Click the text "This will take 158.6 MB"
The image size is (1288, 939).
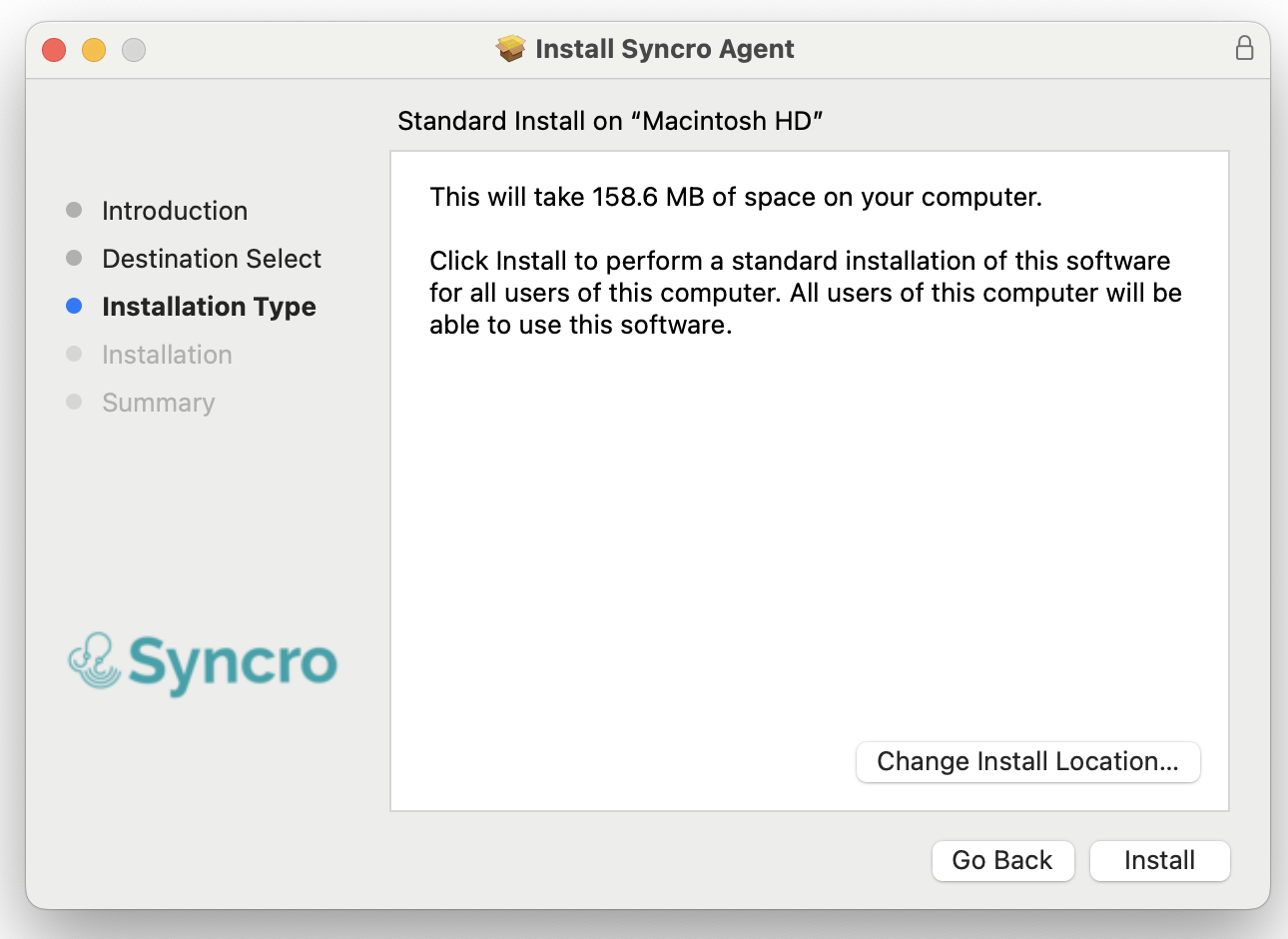pos(567,197)
